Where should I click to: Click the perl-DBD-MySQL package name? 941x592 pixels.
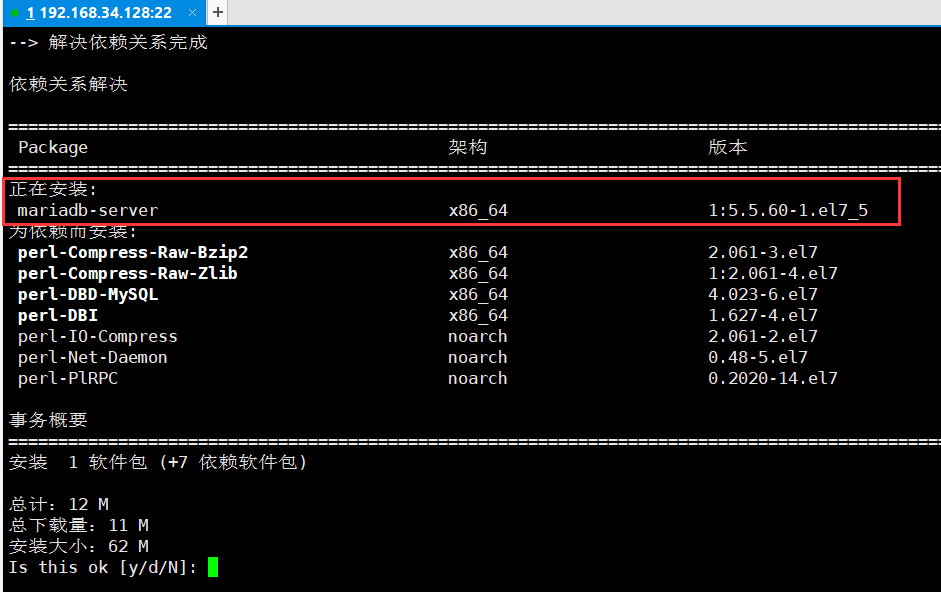click(88, 295)
